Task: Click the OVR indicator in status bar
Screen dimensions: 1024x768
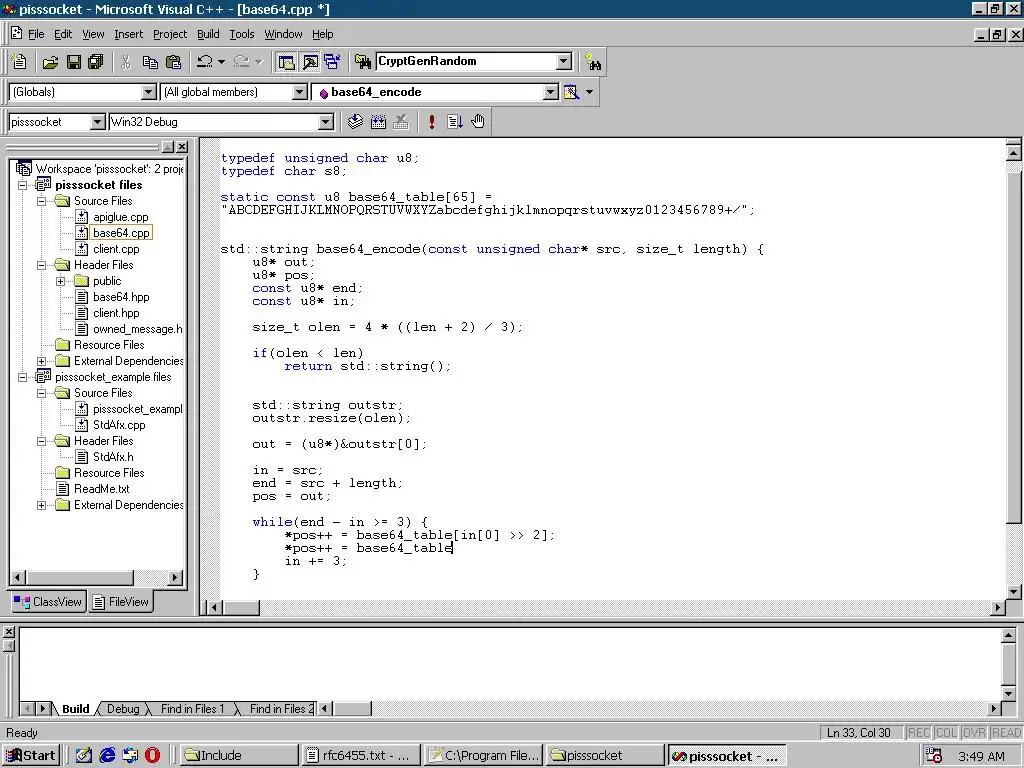Action: coord(974,733)
